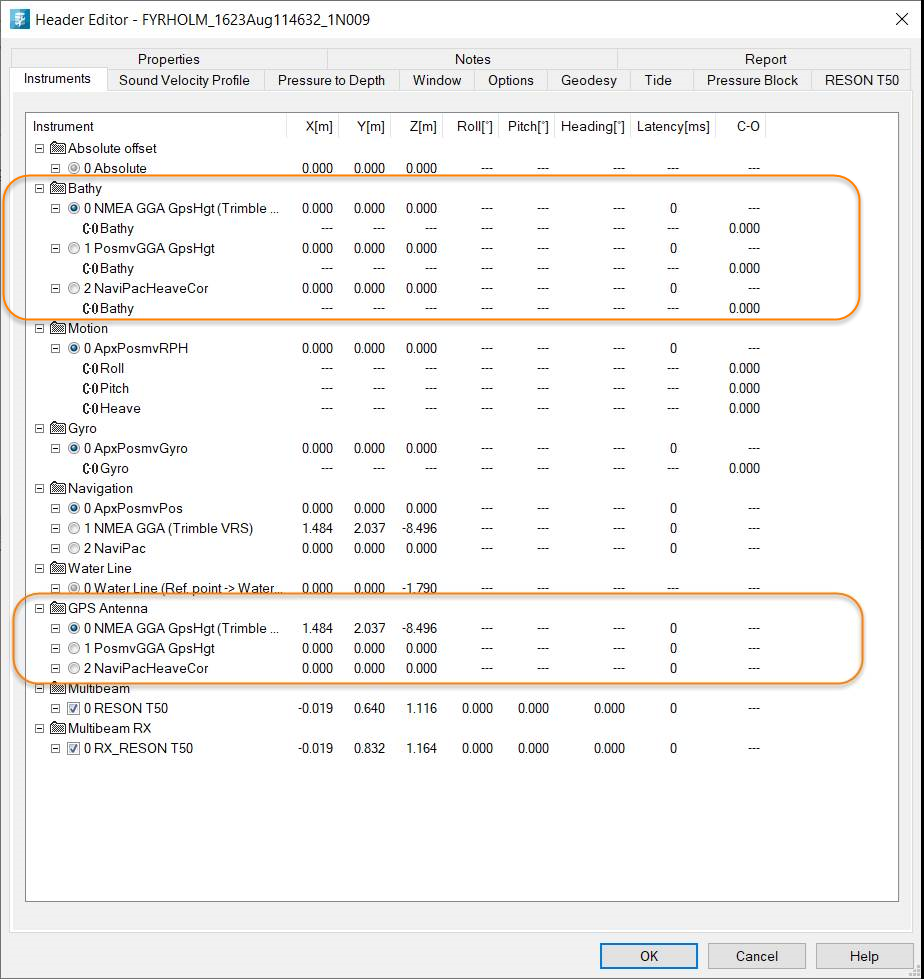Screen dimensions: 924x979
Task: Open the RESON T50 tab
Action: 862,80
